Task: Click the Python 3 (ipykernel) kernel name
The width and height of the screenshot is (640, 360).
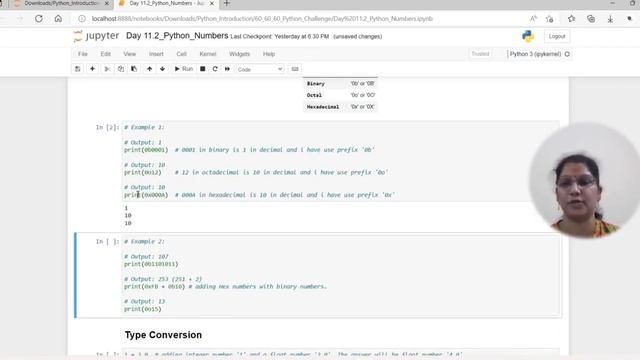Action: click(x=535, y=54)
